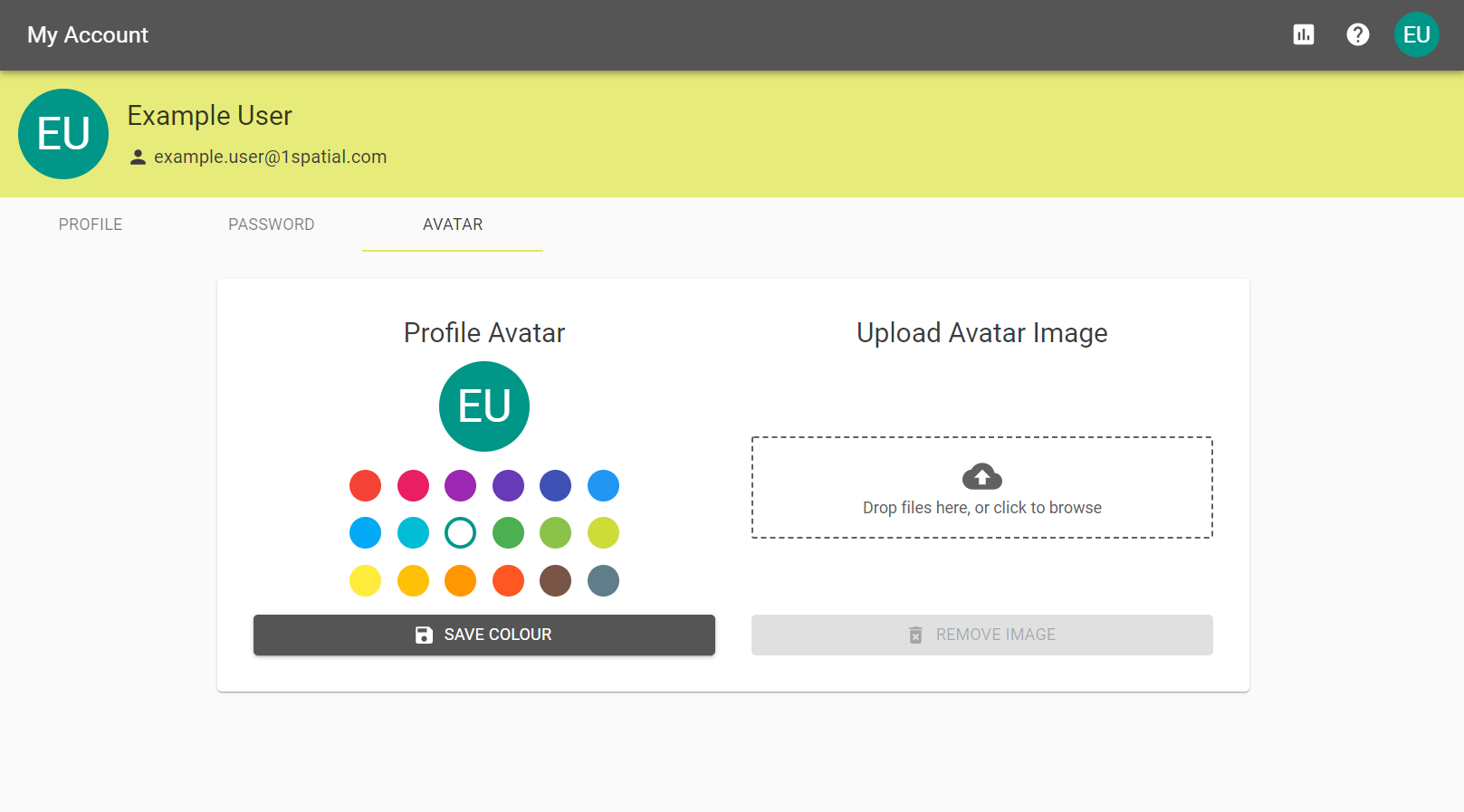Select the blue grey colour swatch

click(x=603, y=580)
